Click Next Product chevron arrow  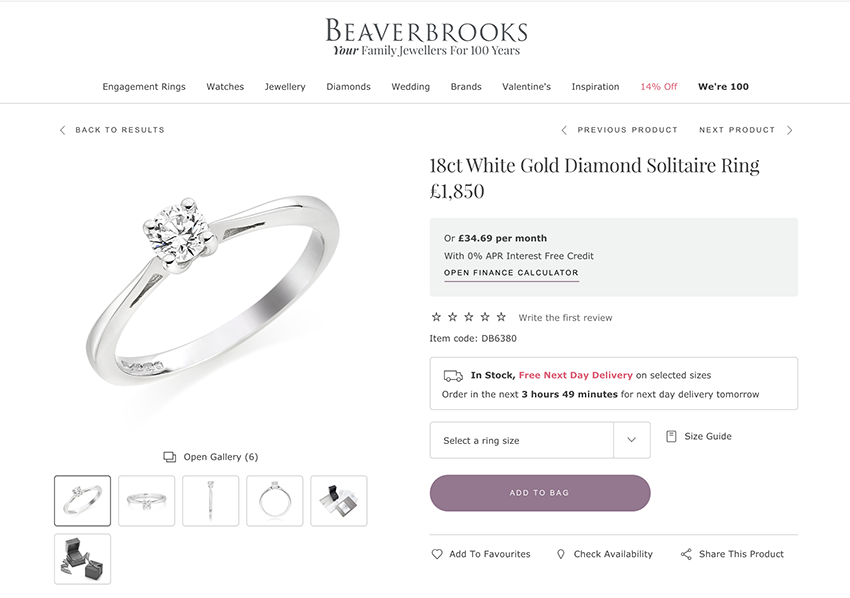pyautogui.click(x=789, y=130)
